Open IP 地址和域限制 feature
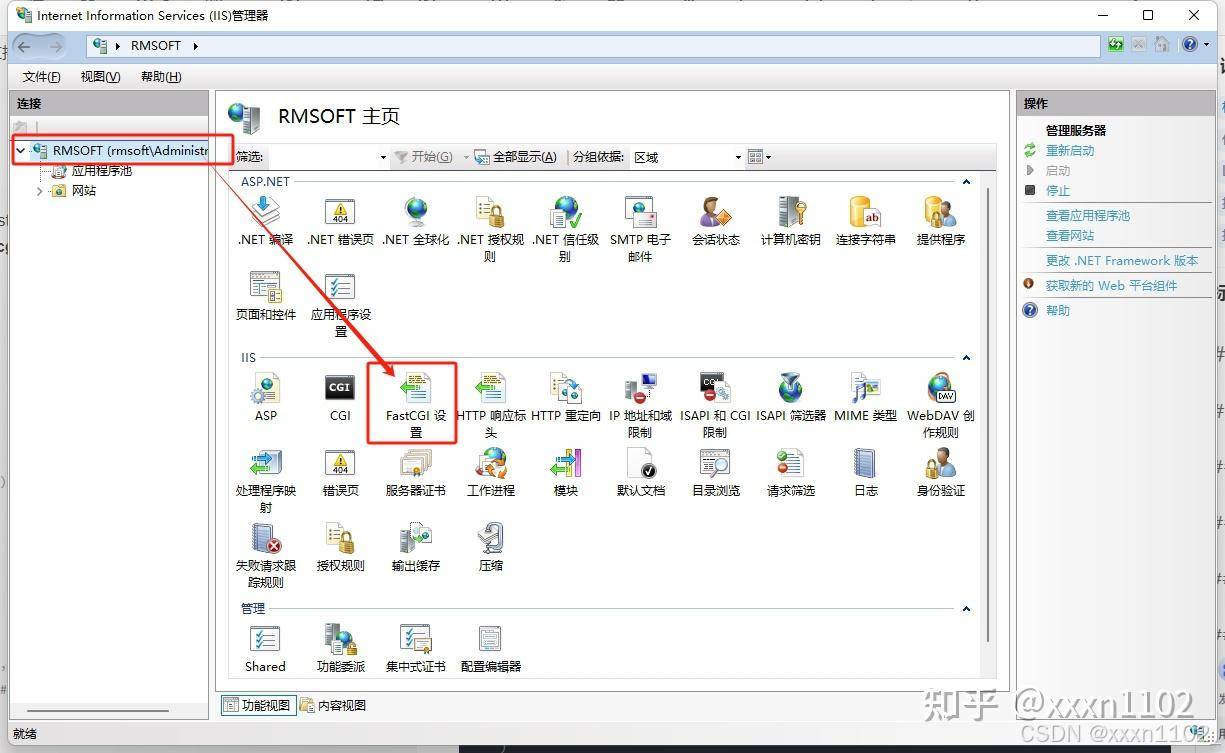Image resolution: width=1225 pixels, height=753 pixels. pyautogui.click(x=640, y=404)
